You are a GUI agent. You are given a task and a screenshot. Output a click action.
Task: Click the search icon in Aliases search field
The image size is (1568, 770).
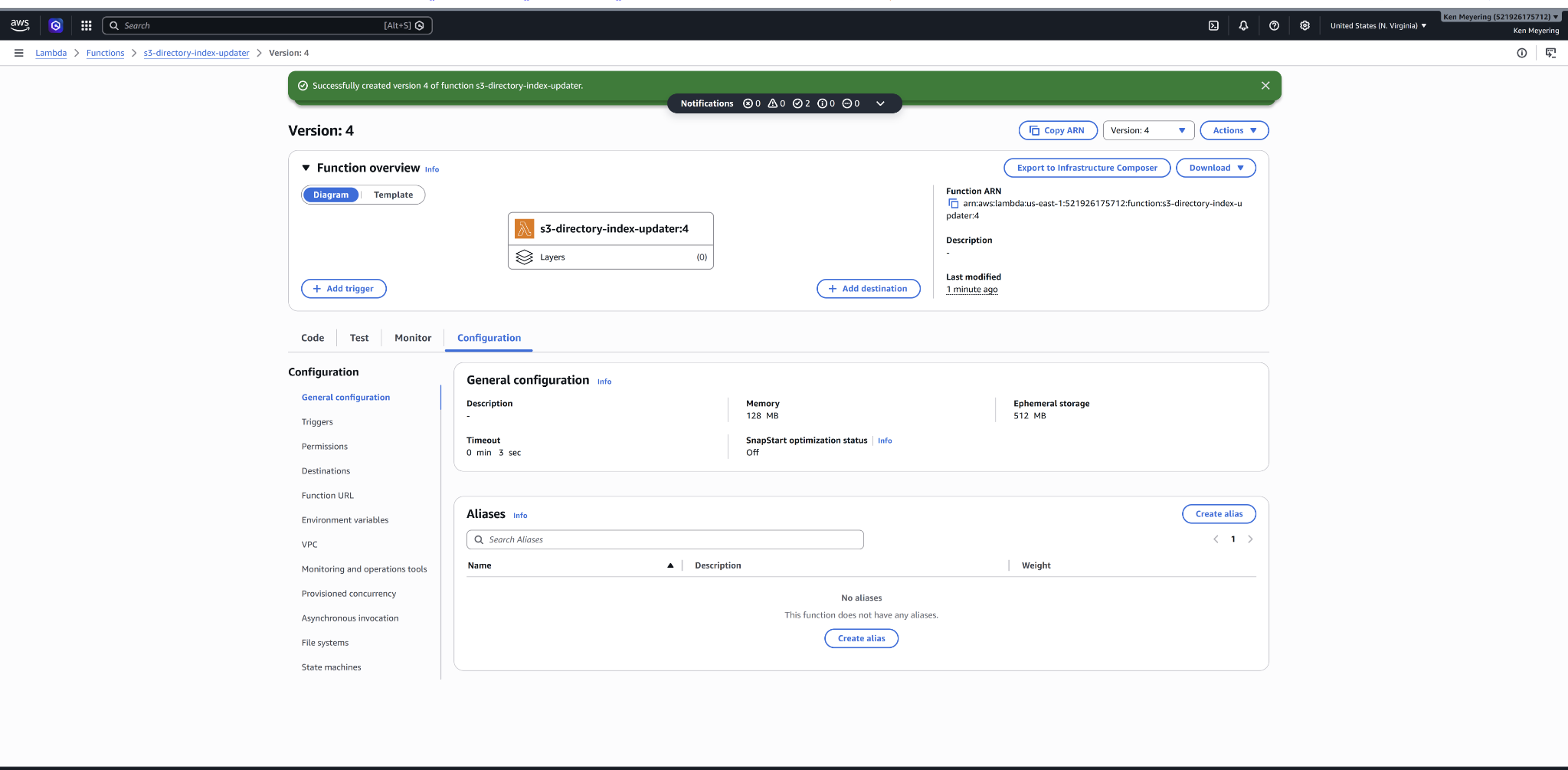(x=479, y=539)
